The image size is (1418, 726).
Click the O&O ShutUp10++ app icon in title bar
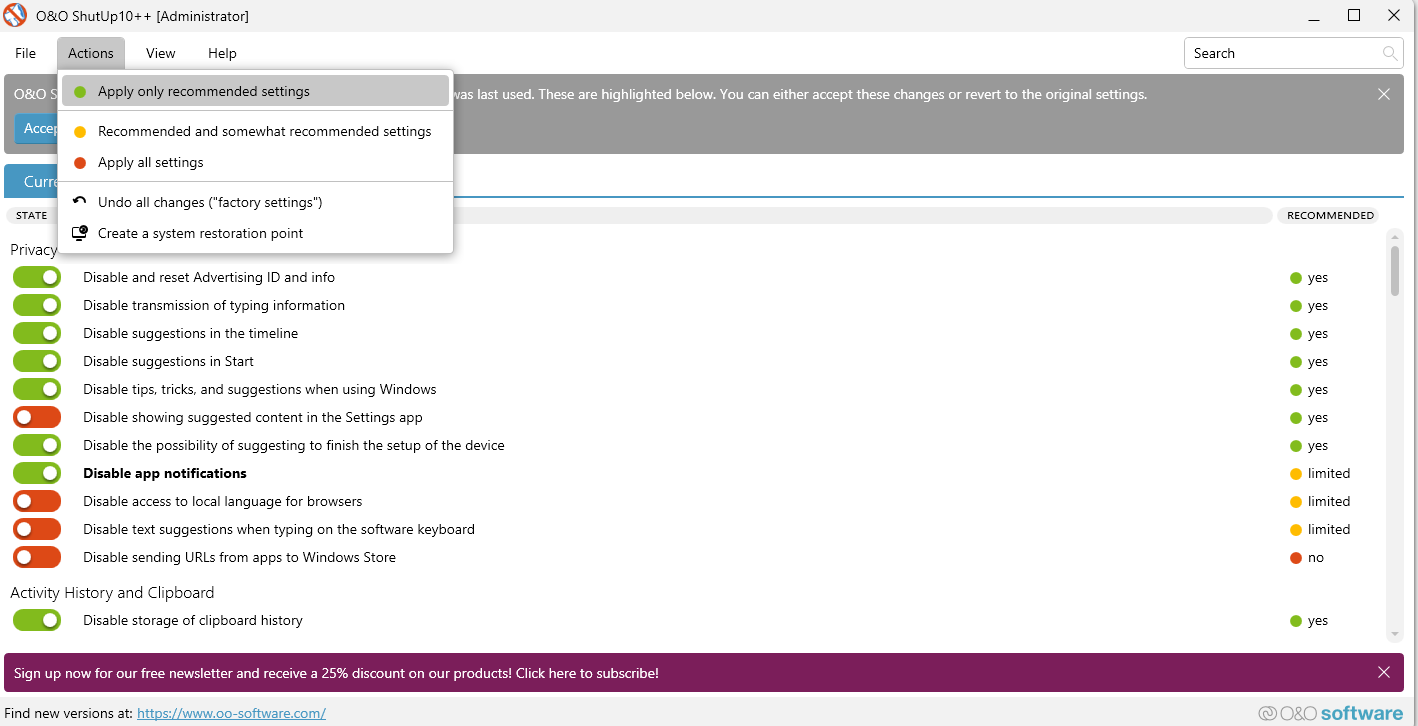click(x=16, y=16)
